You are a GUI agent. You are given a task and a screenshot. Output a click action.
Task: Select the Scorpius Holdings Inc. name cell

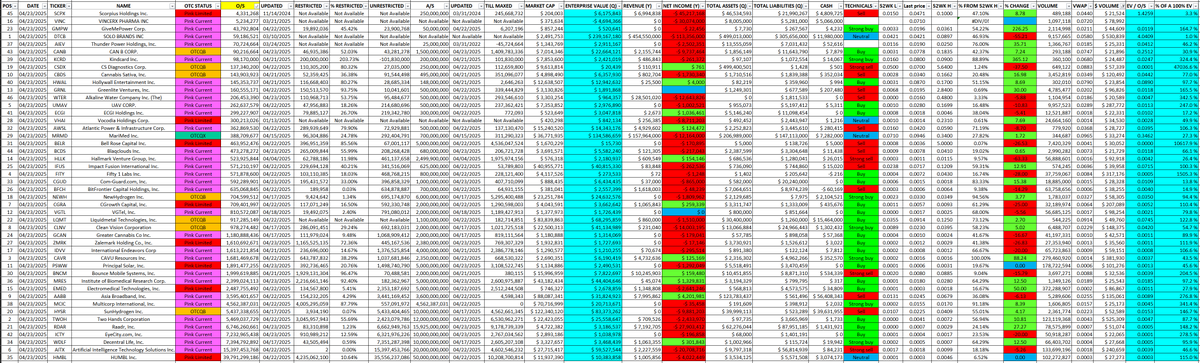pyautogui.click(x=124, y=14)
